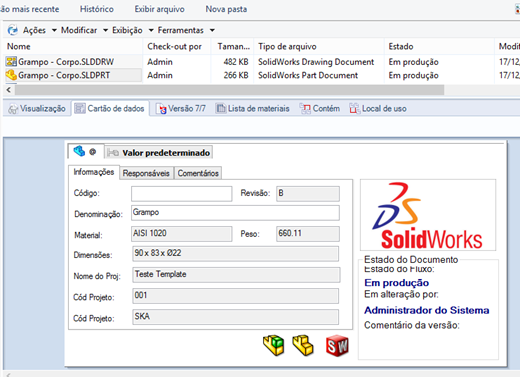The height and width of the screenshot is (377, 520).
Task: Sort by Check-out por column header
Action: click(177, 46)
